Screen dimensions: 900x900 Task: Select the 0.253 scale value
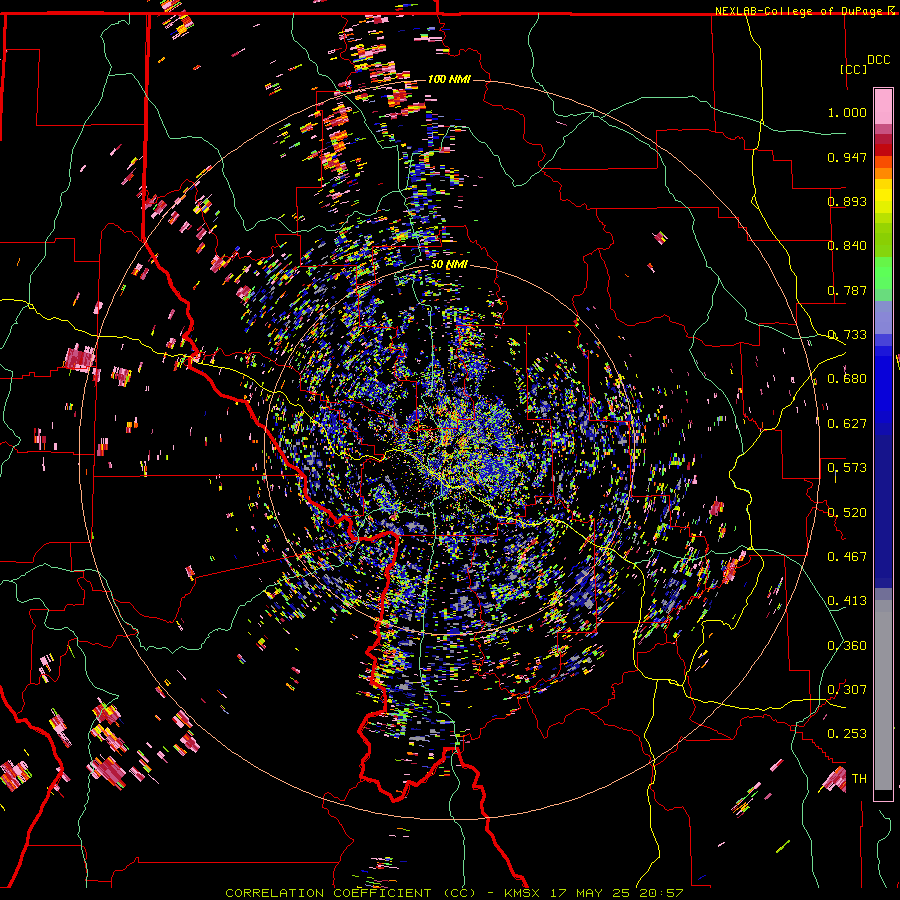847,734
